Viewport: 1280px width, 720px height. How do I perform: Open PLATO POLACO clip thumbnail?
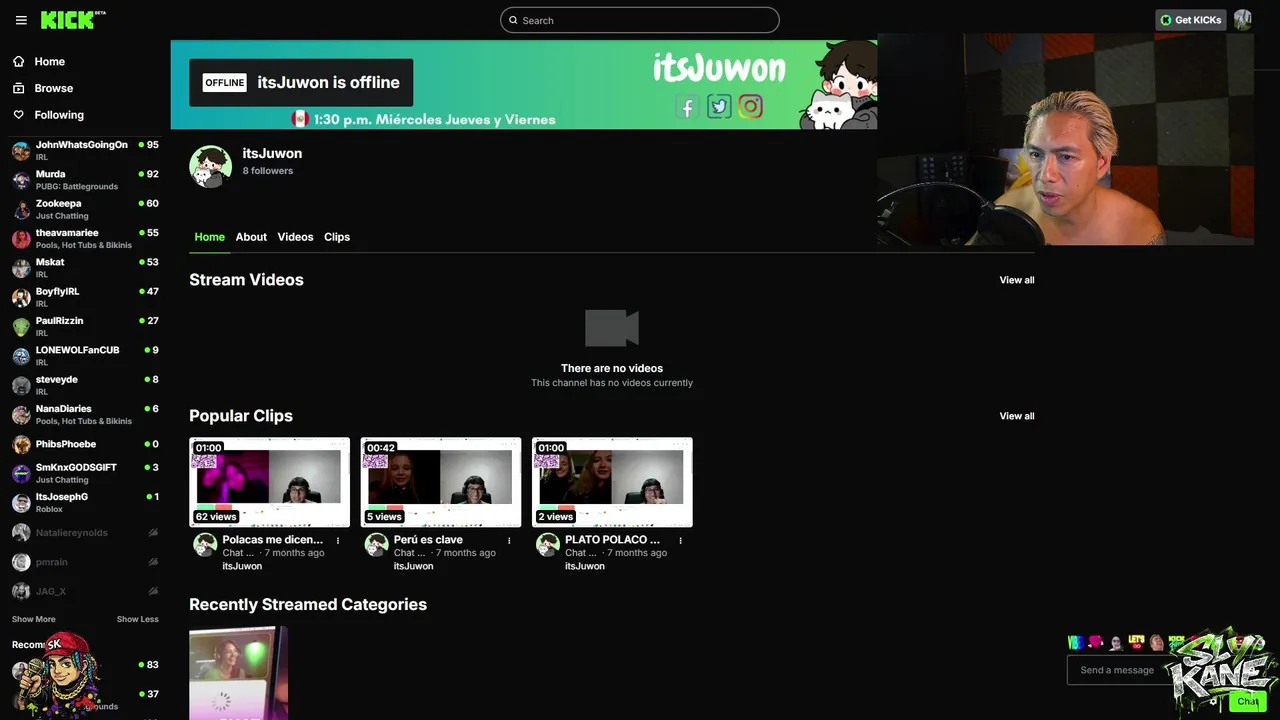pyautogui.click(x=612, y=482)
